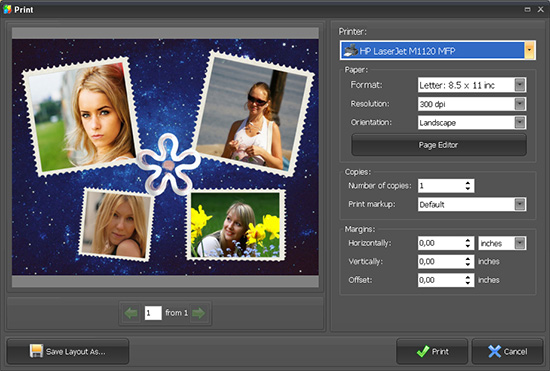Click the top-left blonde woman photo in preview

(81, 116)
